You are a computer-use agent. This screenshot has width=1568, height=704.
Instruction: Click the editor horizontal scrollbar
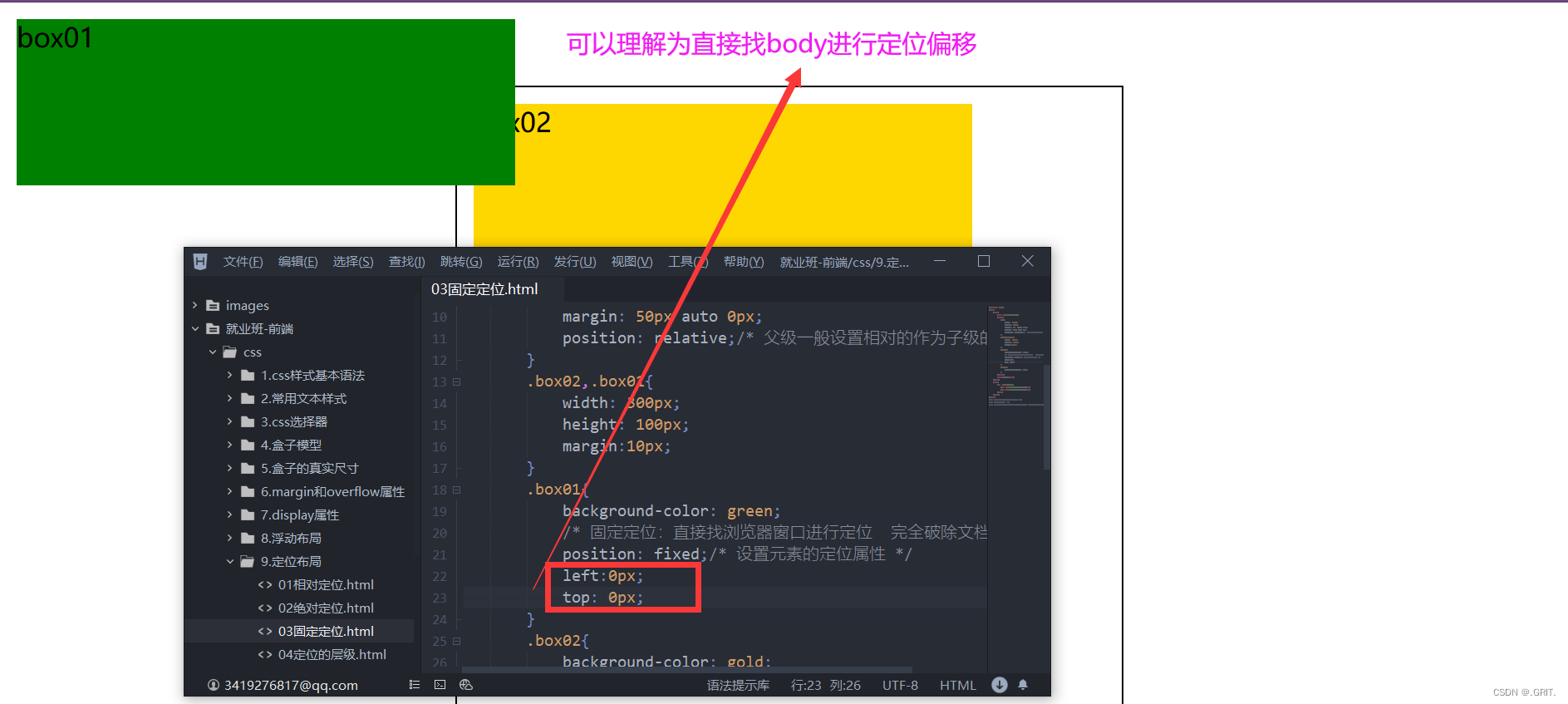[687, 669]
